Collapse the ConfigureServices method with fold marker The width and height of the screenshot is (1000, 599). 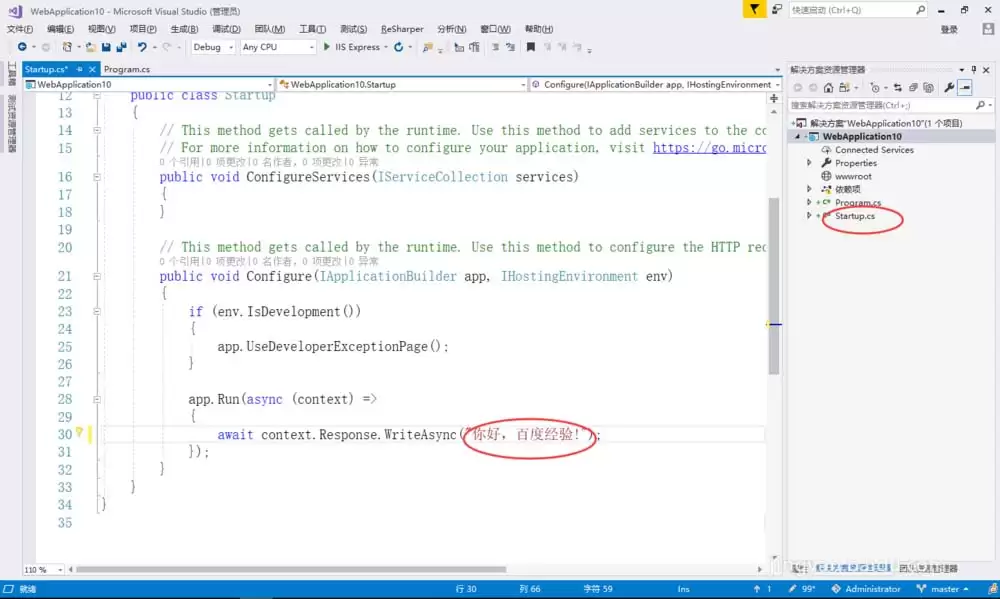[94, 176]
